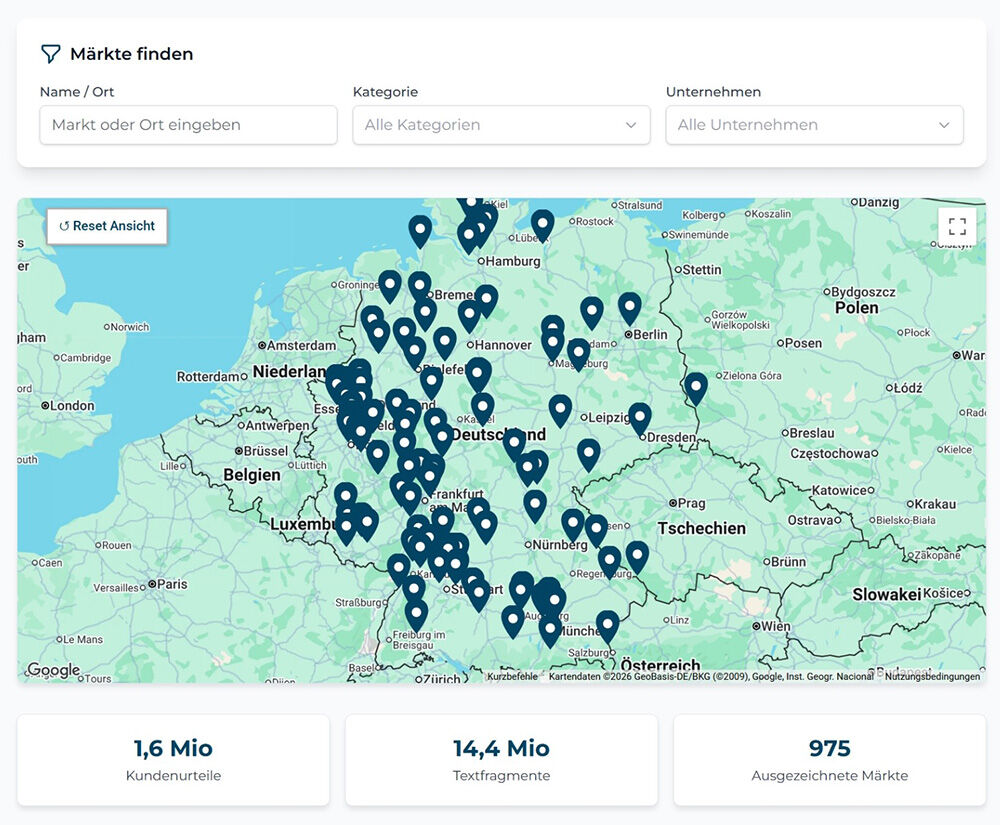Click the fullscreen map icon
The image size is (1000, 825).
click(957, 226)
